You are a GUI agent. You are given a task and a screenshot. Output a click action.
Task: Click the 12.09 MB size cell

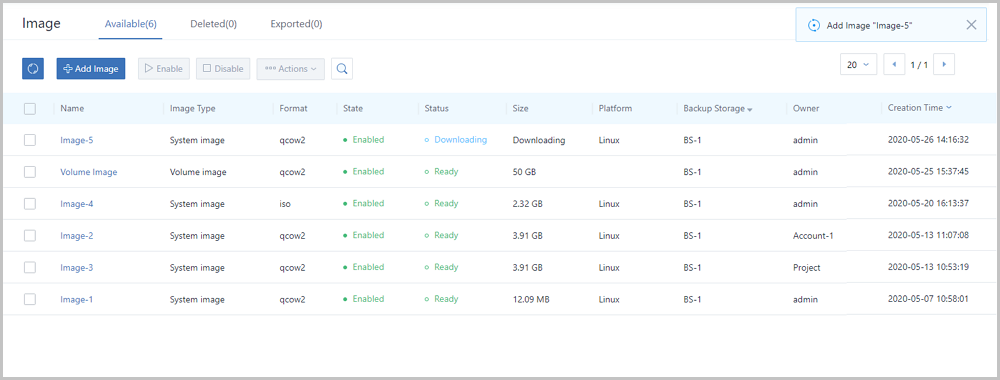click(x=532, y=300)
